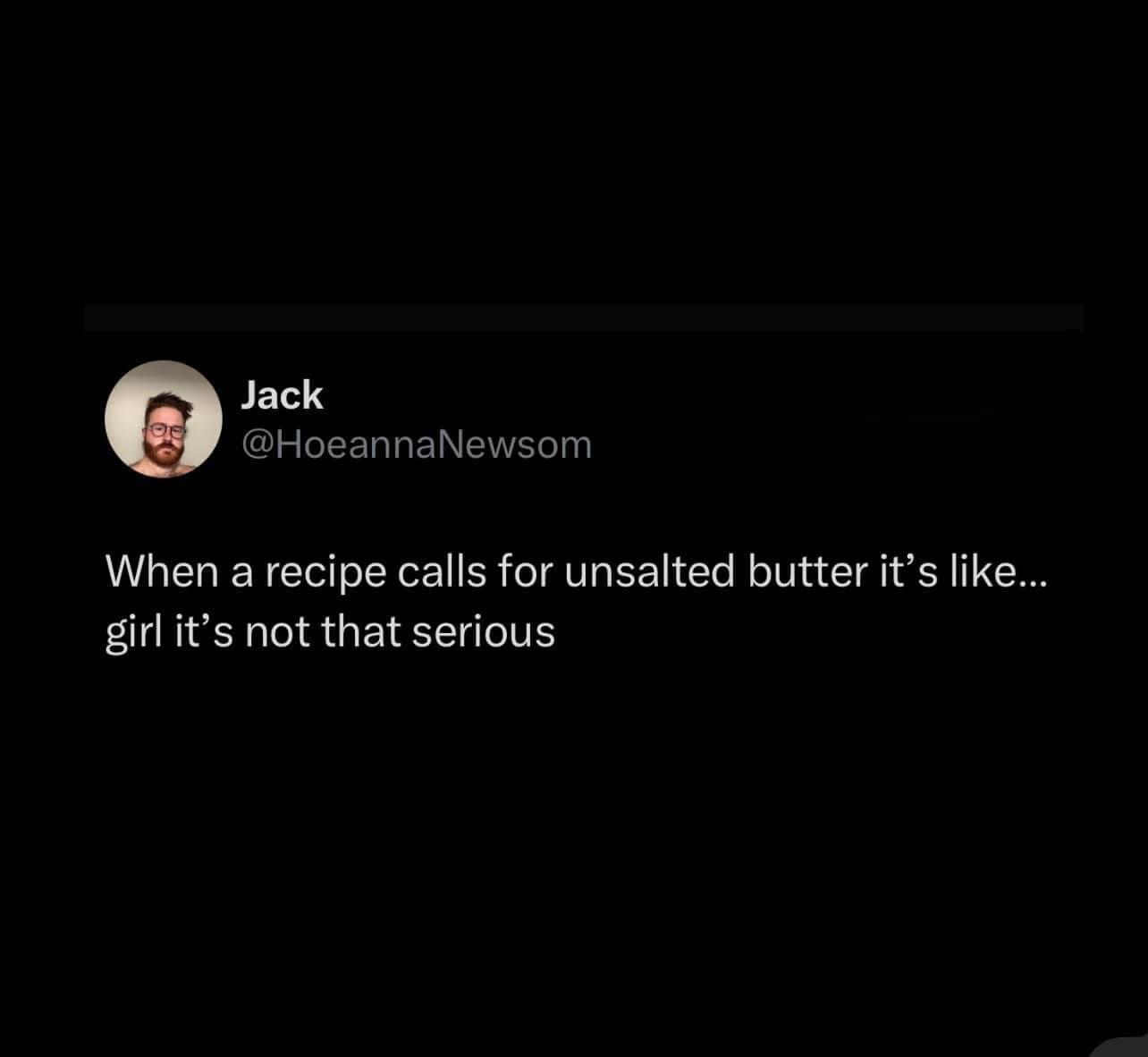Click the word 'that' in second line

[x=359, y=633]
